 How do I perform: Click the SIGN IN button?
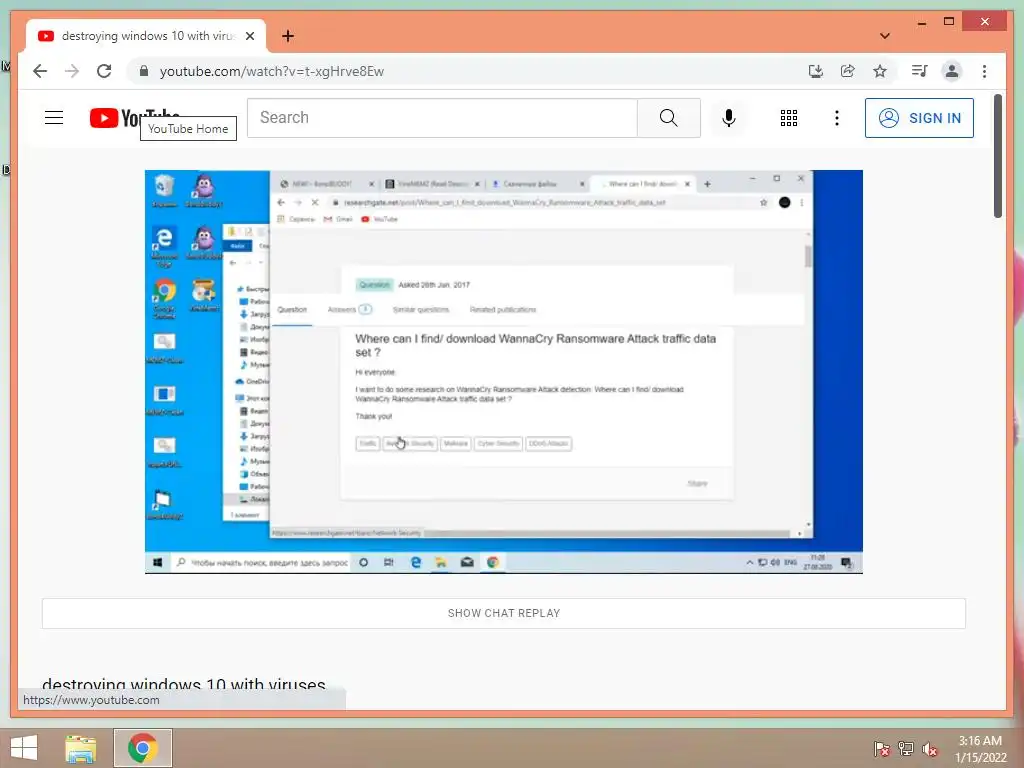(919, 118)
